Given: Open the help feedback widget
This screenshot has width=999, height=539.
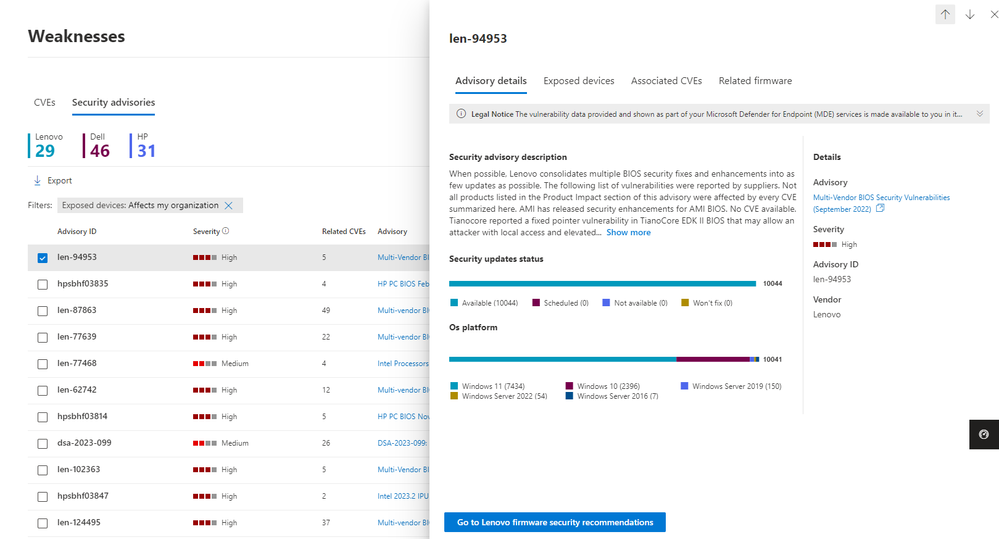Looking at the screenshot, I should coord(984,435).
